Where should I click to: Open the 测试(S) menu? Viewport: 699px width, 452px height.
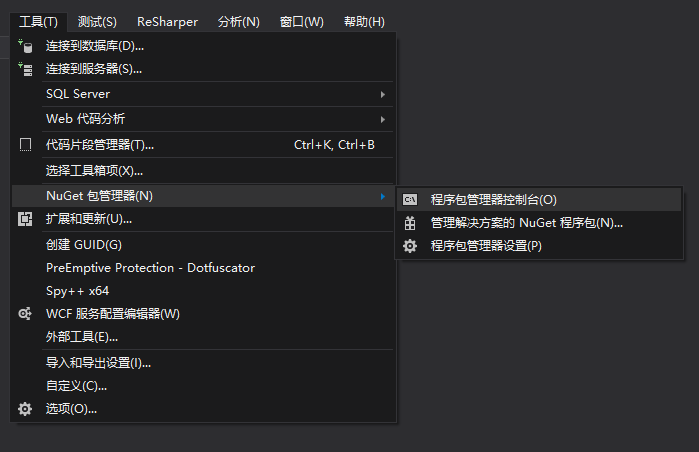(97, 22)
